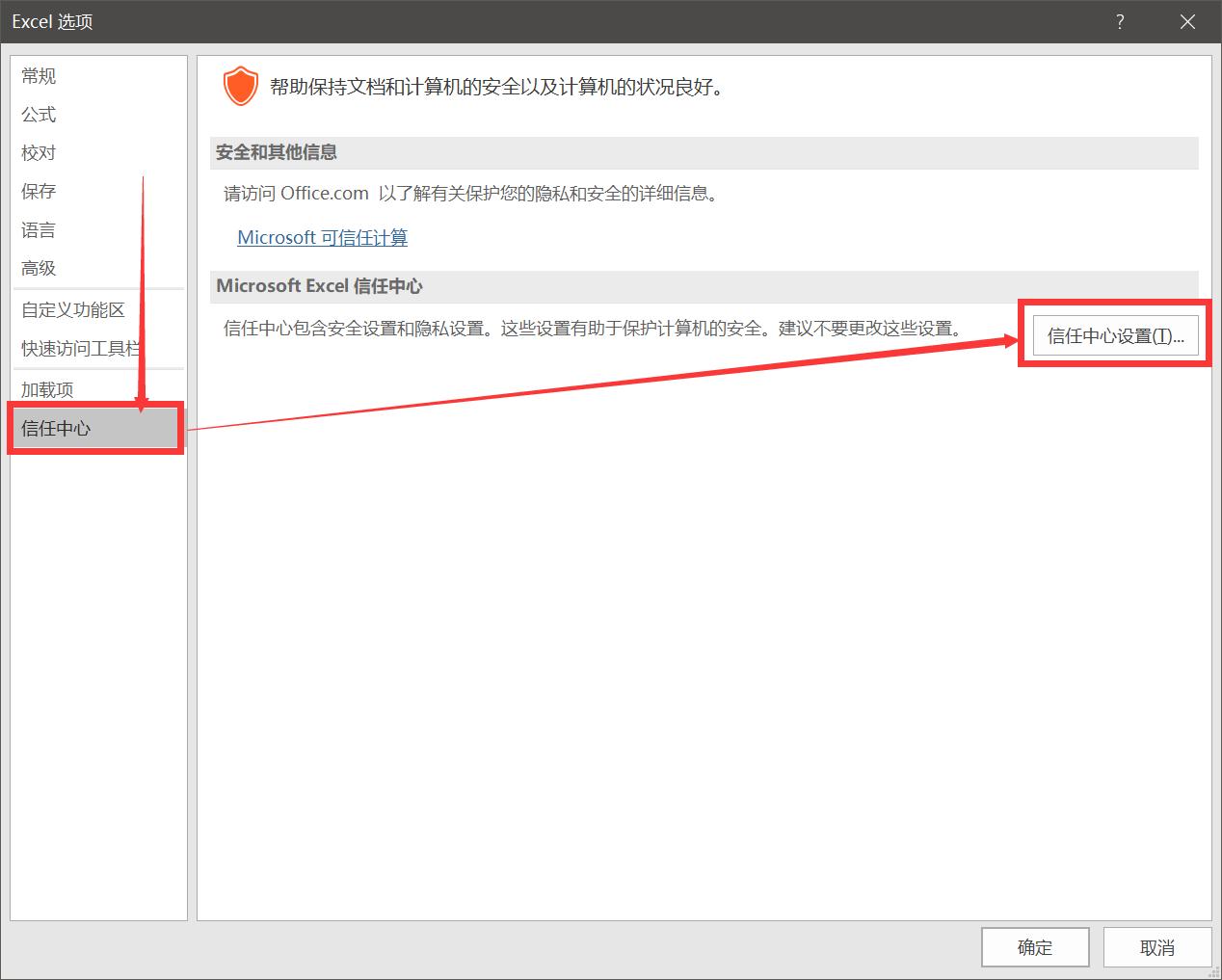The image size is (1222, 980).
Task: Click the 信任中心设置 button
Action: 1114,335
